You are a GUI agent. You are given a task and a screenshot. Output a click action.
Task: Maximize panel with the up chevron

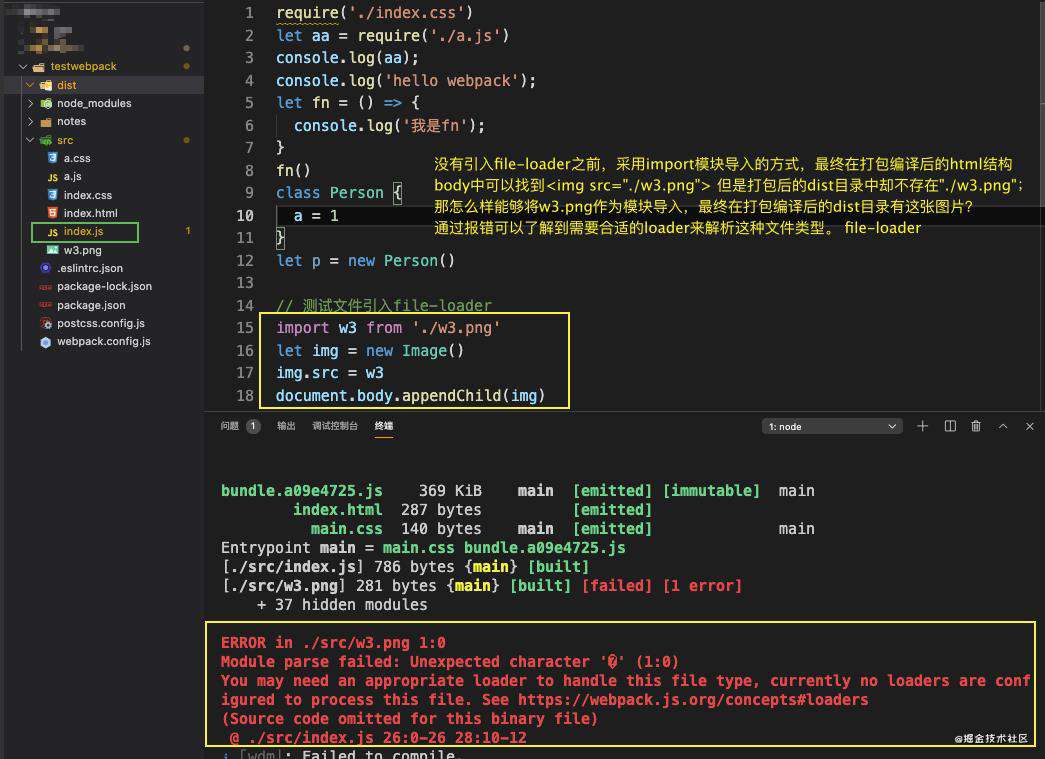1003,426
